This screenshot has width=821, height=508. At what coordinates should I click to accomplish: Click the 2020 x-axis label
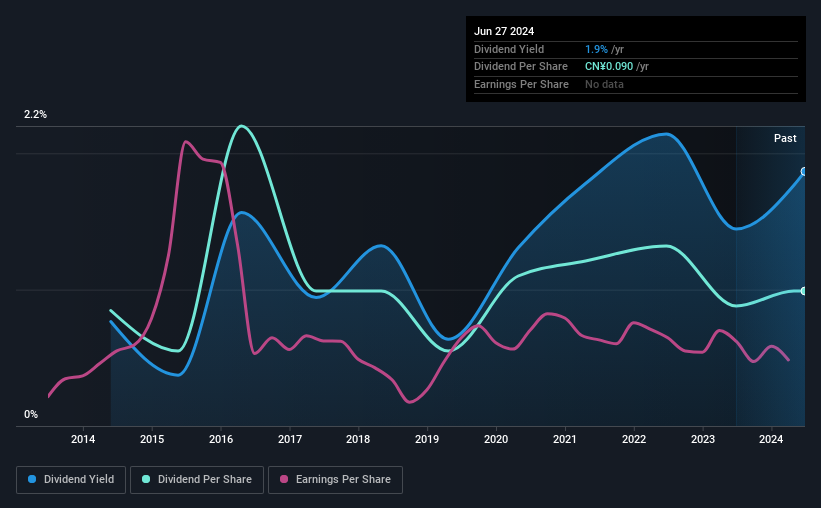coord(496,439)
